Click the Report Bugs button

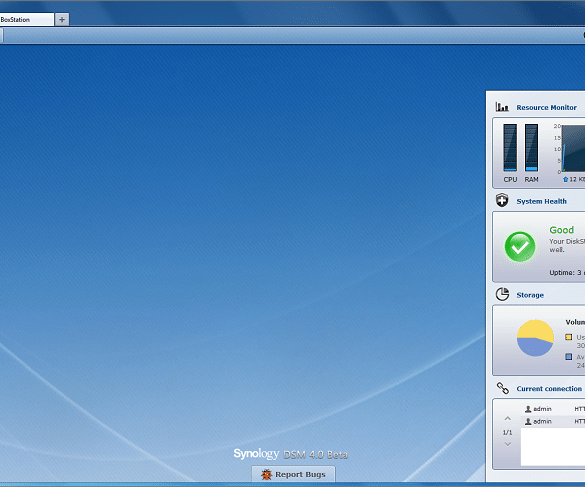(x=293, y=474)
